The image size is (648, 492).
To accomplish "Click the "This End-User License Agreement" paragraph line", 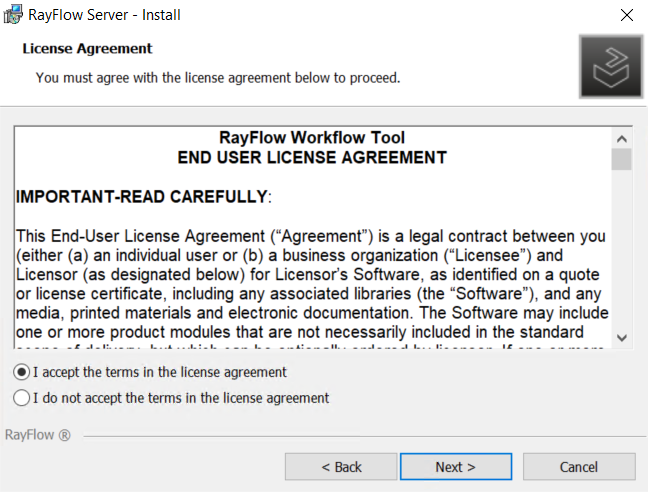I will pyautogui.click(x=311, y=236).
